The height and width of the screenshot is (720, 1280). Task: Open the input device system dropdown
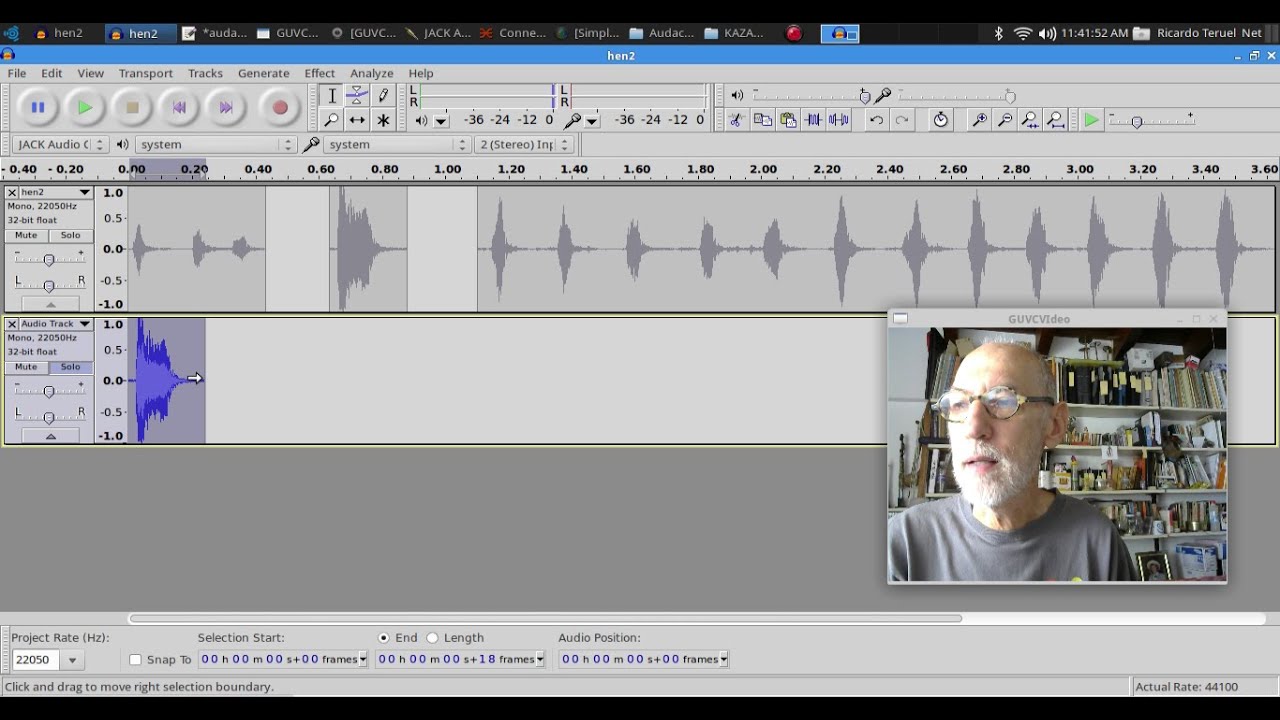tap(398, 144)
